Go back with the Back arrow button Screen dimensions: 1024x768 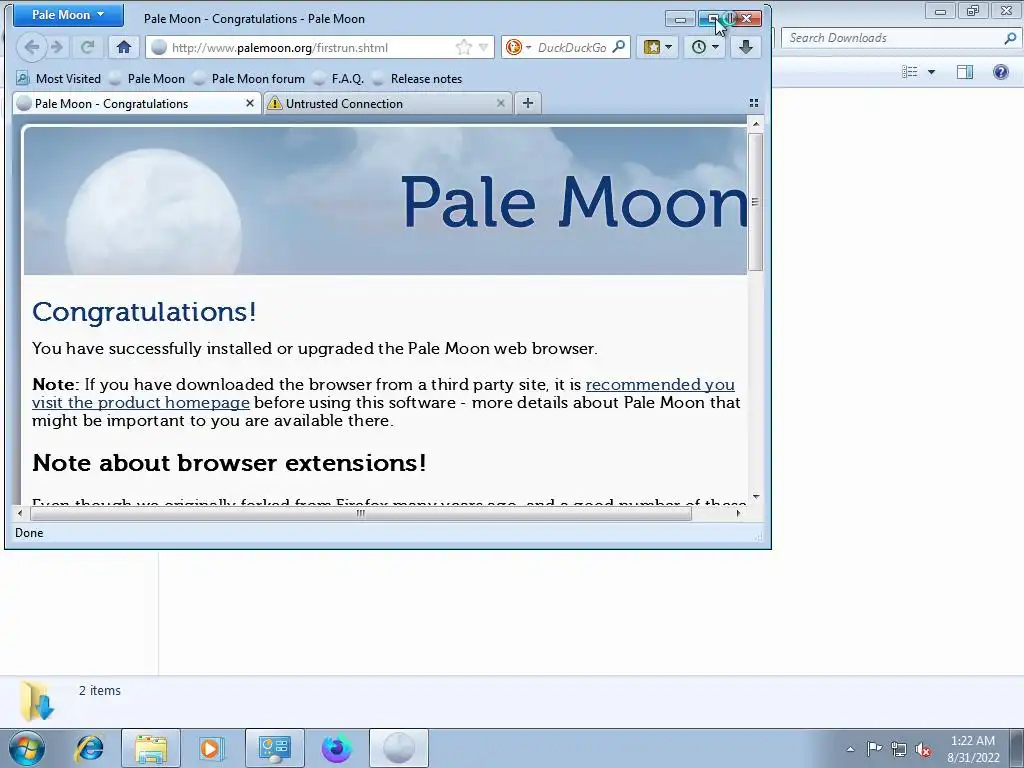pos(31,47)
